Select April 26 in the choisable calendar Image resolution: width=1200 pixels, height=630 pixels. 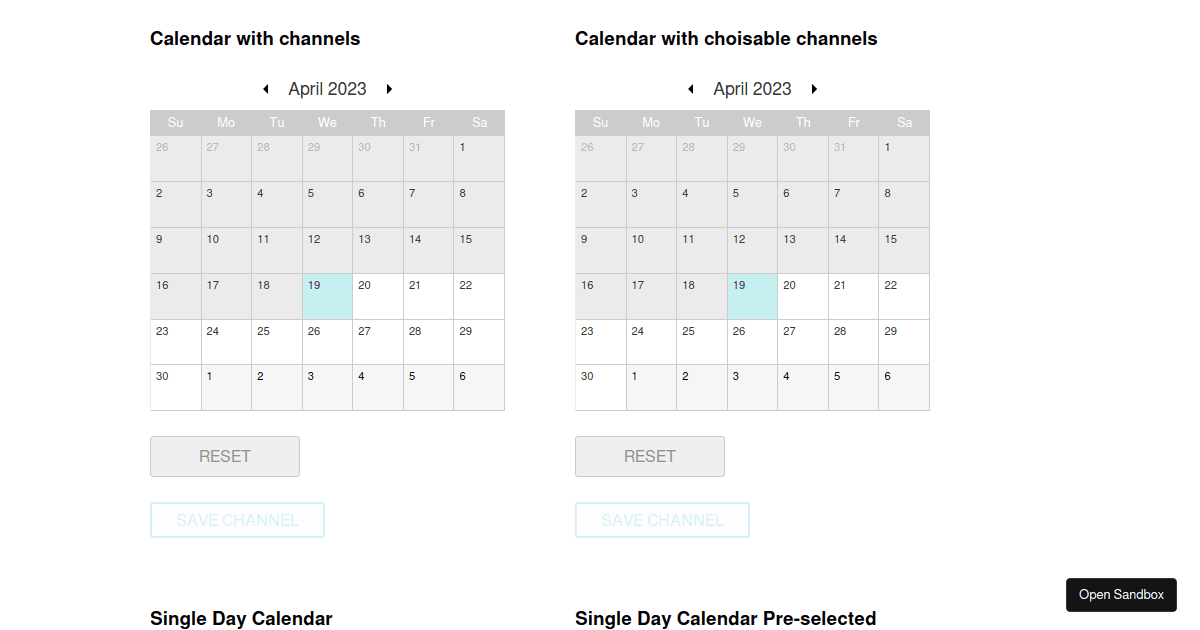[752, 341]
